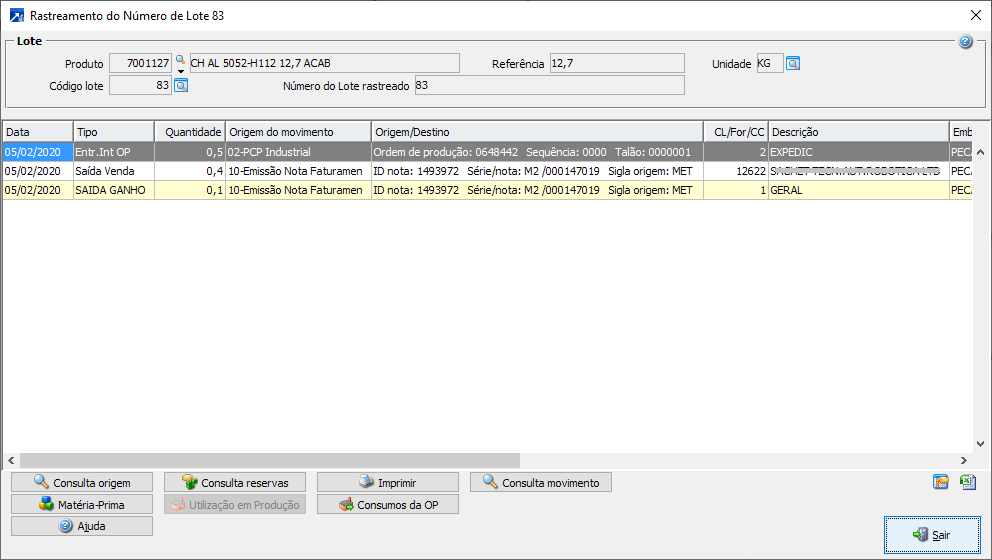Click the Ordem de produção: 0648442 cell
Screen dimensions: 992x560
(x=537, y=152)
